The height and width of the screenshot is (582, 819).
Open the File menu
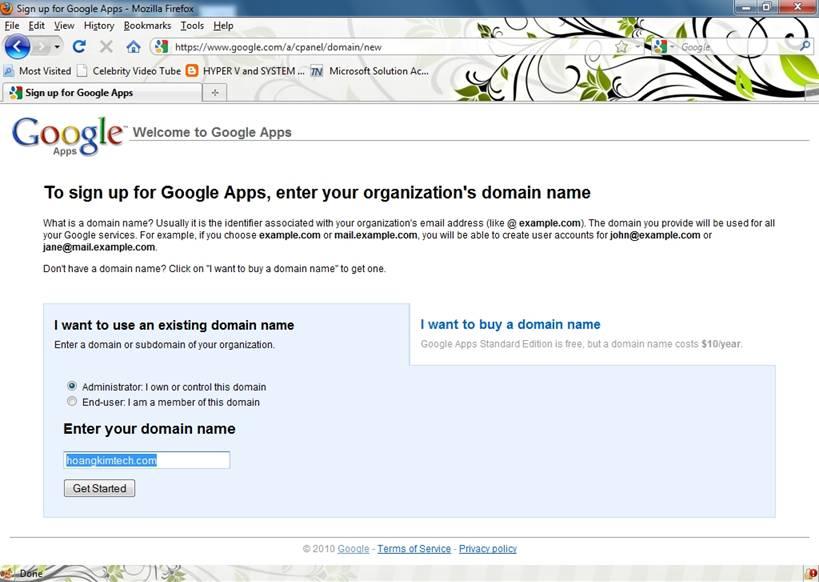(x=12, y=26)
